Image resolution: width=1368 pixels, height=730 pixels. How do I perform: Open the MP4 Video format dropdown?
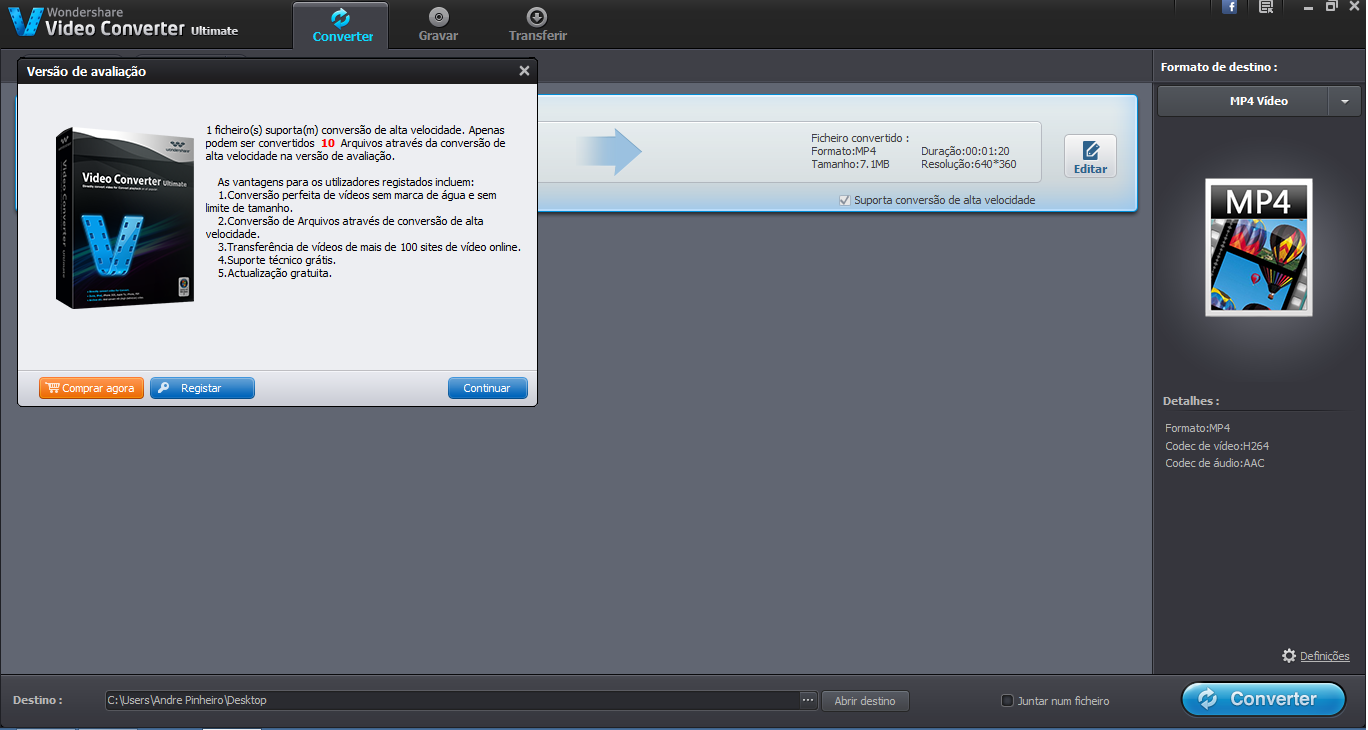[1345, 100]
